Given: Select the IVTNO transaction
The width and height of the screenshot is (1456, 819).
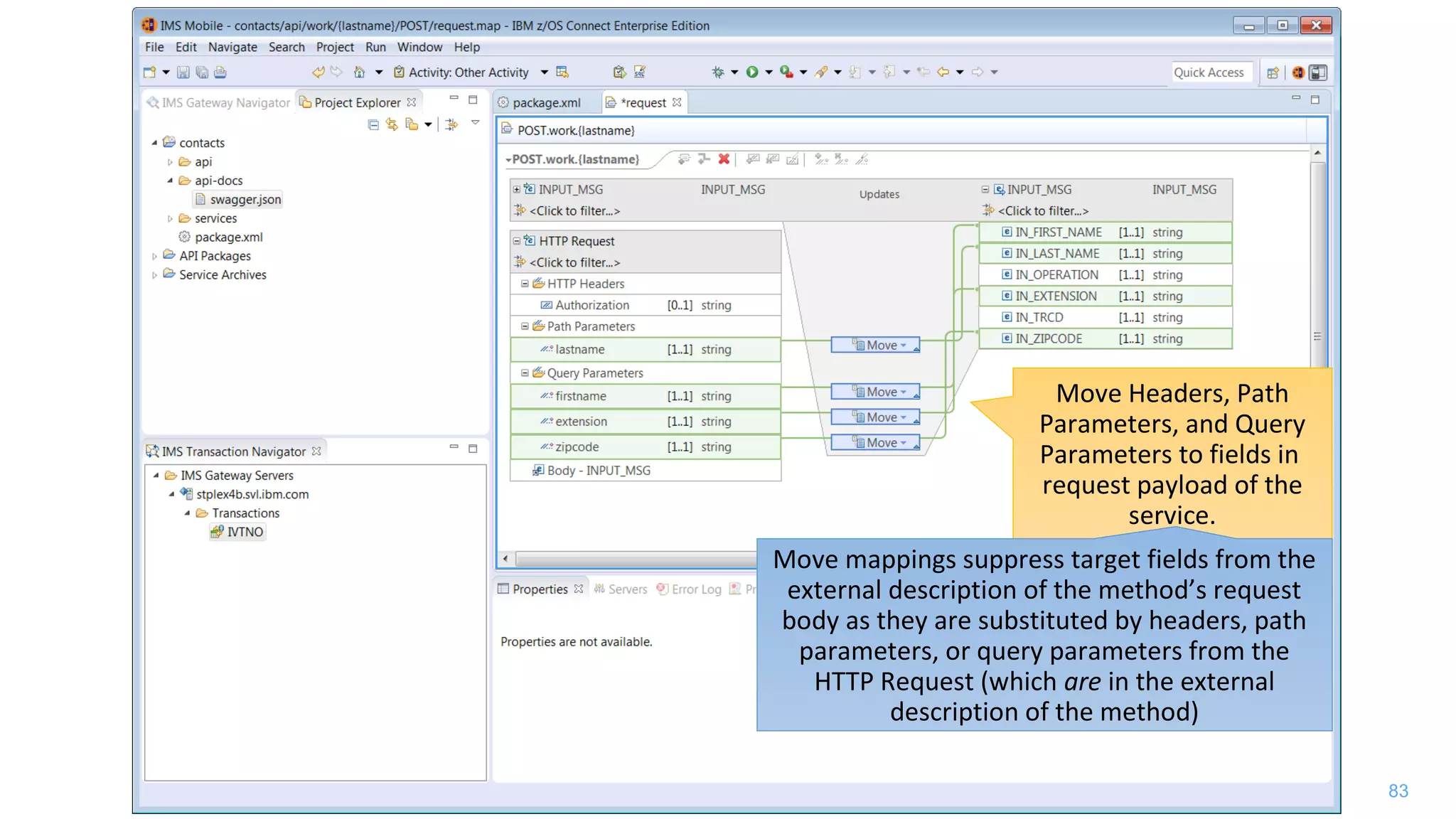Looking at the screenshot, I should pyautogui.click(x=237, y=532).
